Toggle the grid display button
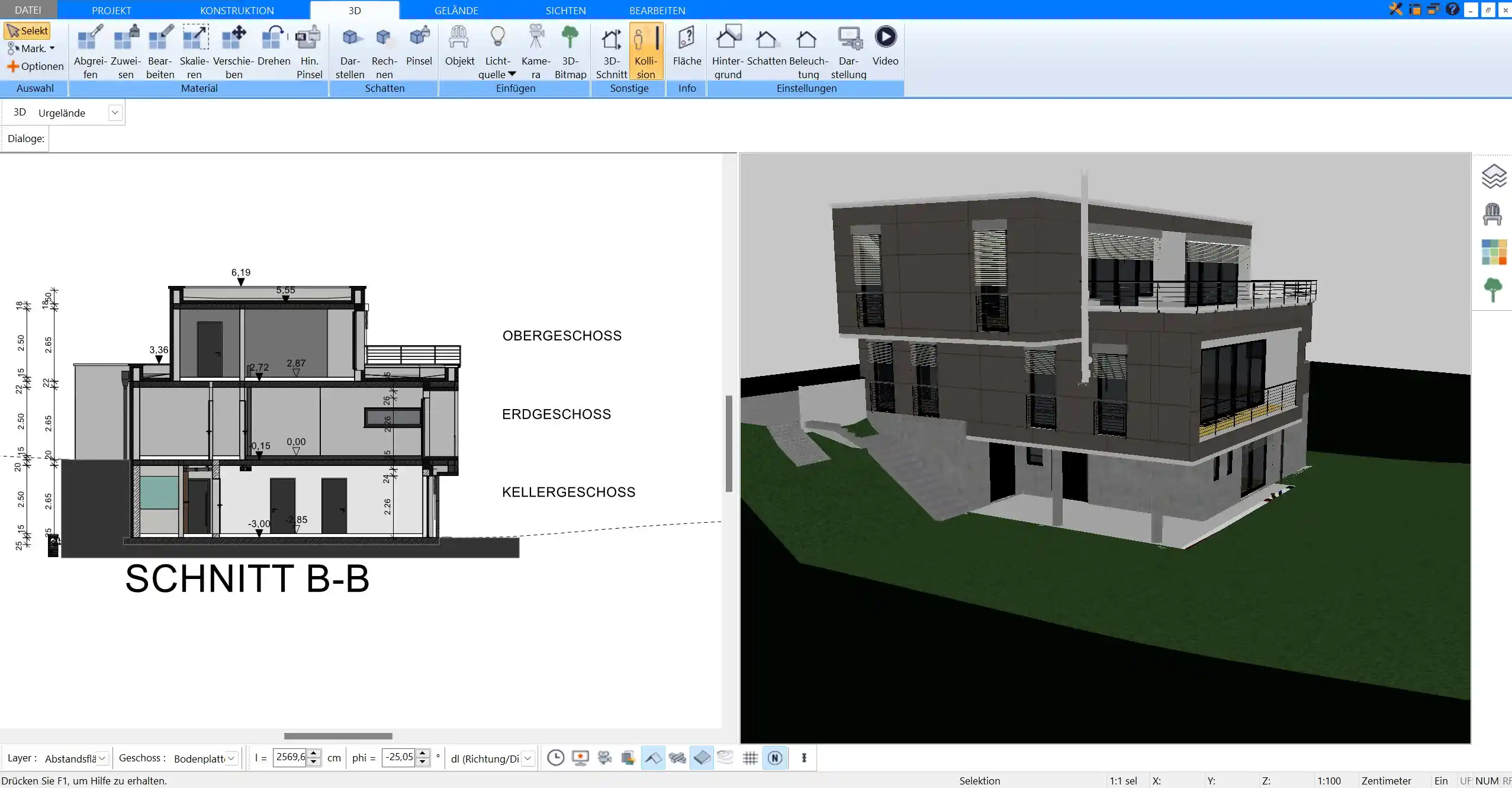 click(749, 758)
